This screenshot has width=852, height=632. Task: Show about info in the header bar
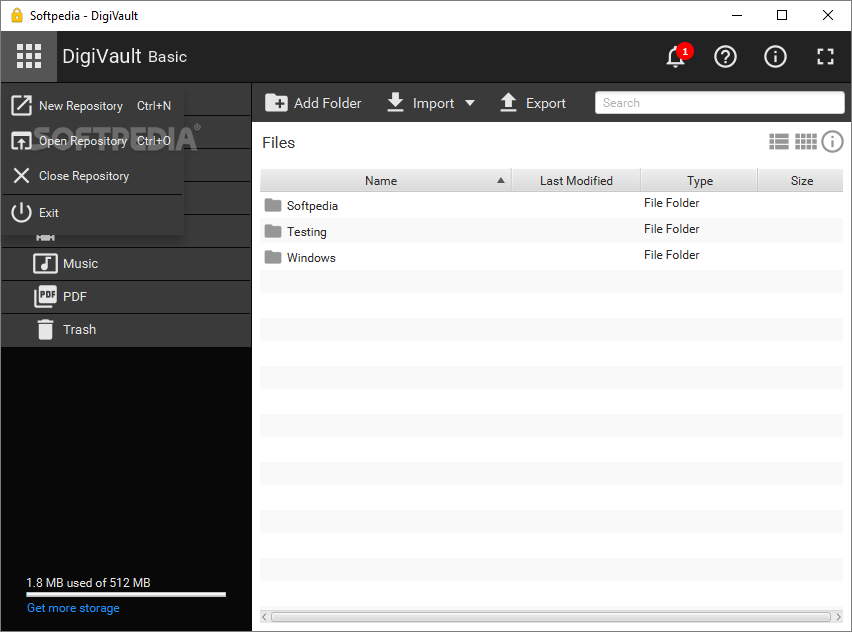(x=775, y=57)
